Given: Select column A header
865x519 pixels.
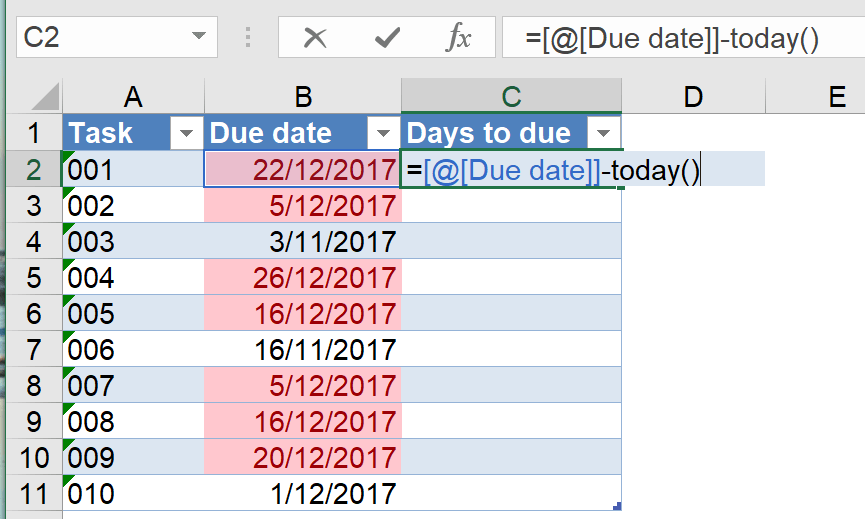Looking at the screenshot, I should tap(133, 96).
